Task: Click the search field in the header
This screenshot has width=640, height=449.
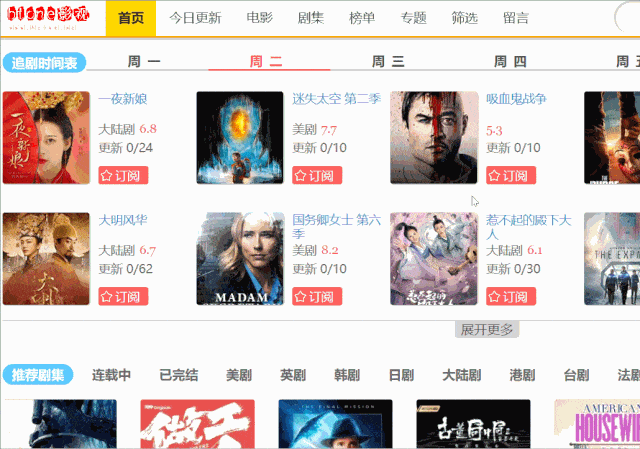Action: (x=627, y=18)
